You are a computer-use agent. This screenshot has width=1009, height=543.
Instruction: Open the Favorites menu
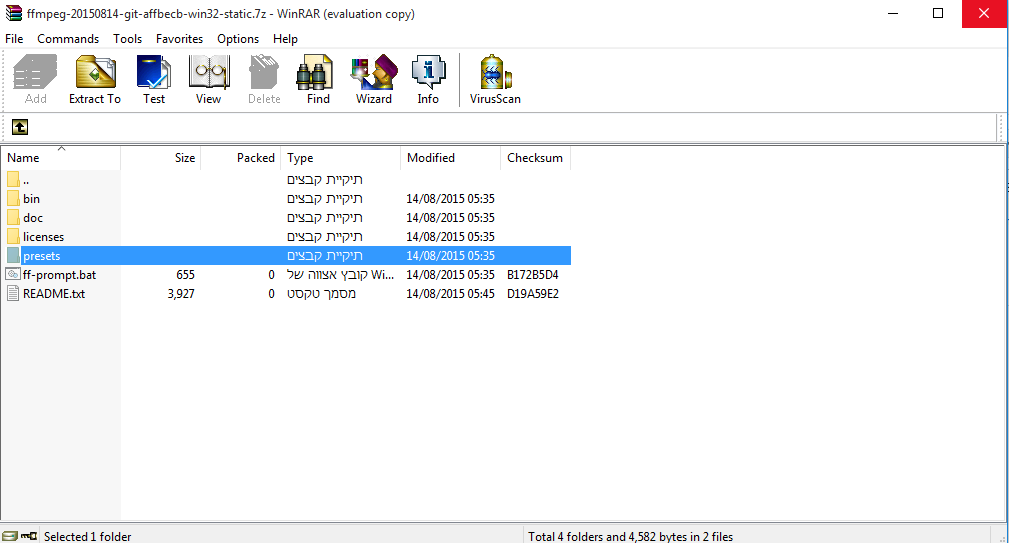click(180, 39)
